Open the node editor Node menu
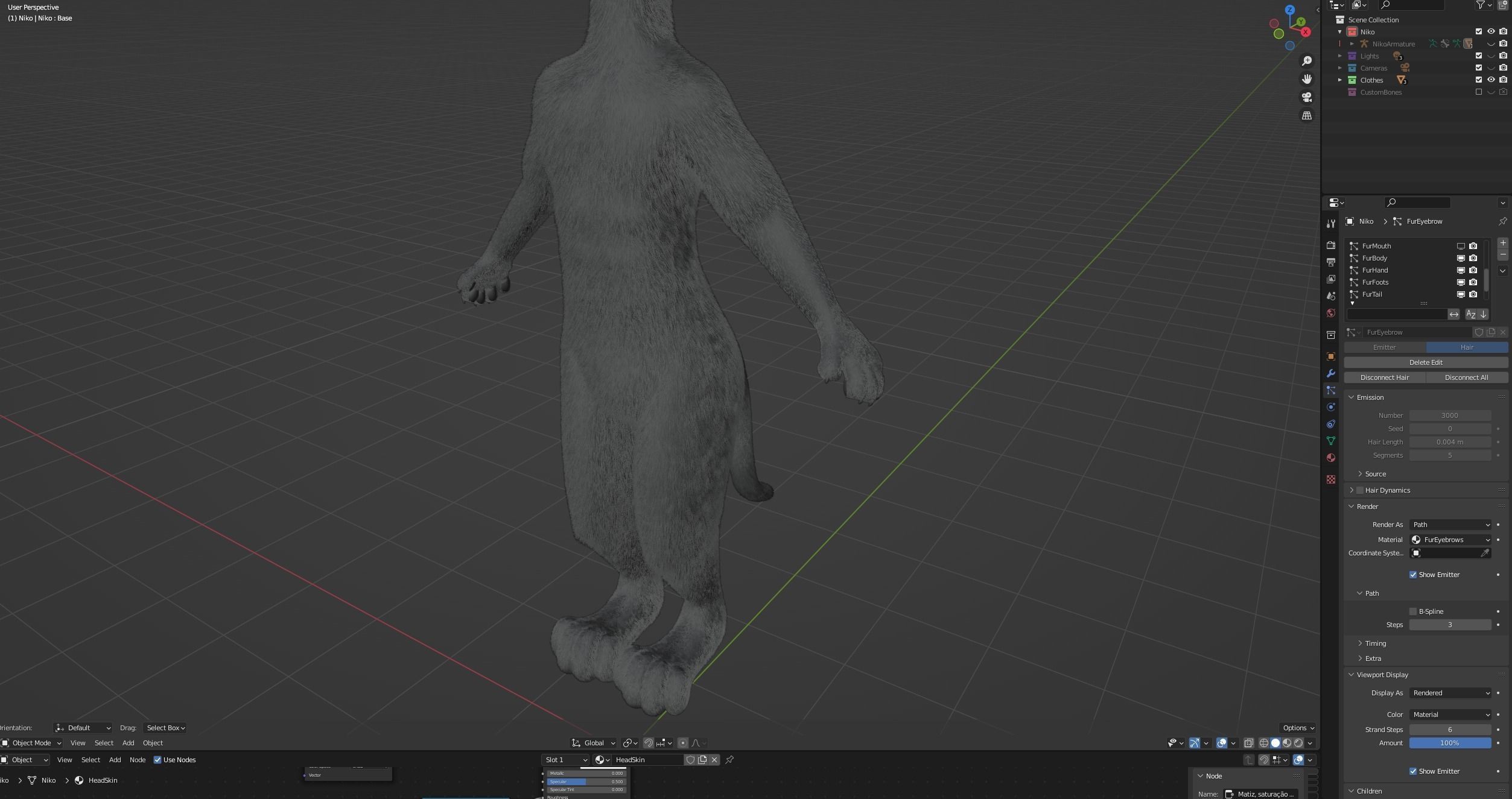The width and height of the screenshot is (1512, 799). 138,760
